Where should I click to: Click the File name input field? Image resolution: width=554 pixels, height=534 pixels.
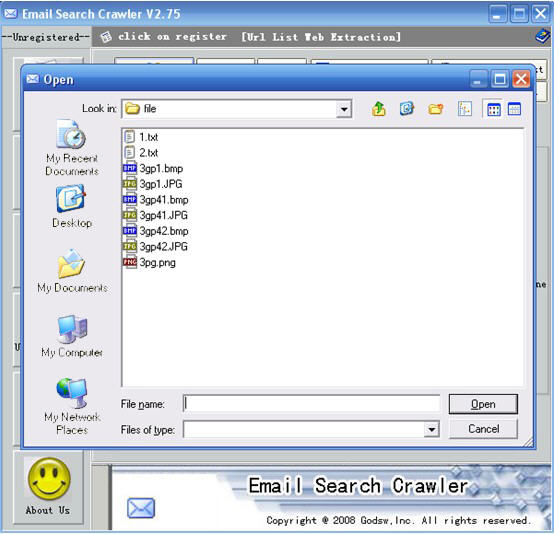311,404
